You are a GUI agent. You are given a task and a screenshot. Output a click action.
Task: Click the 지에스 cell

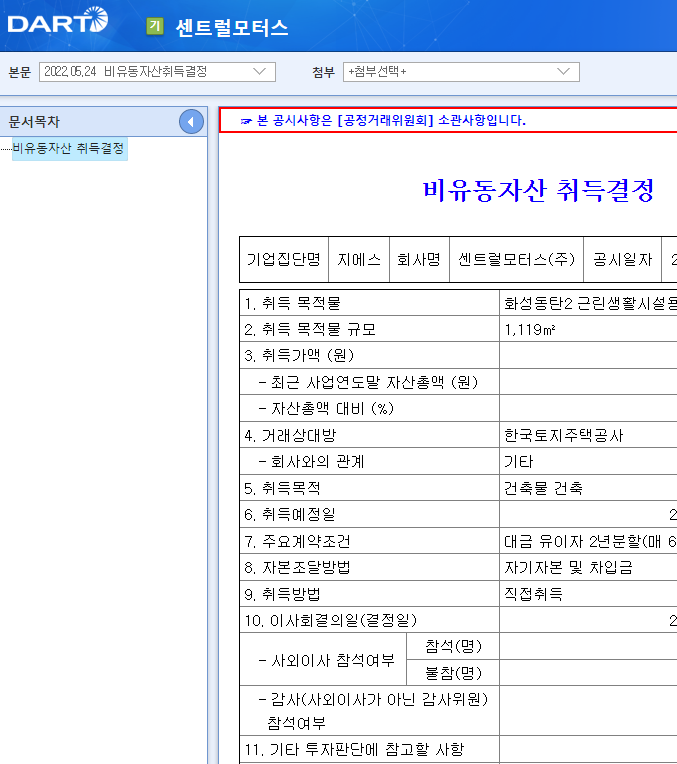(x=359, y=260)
